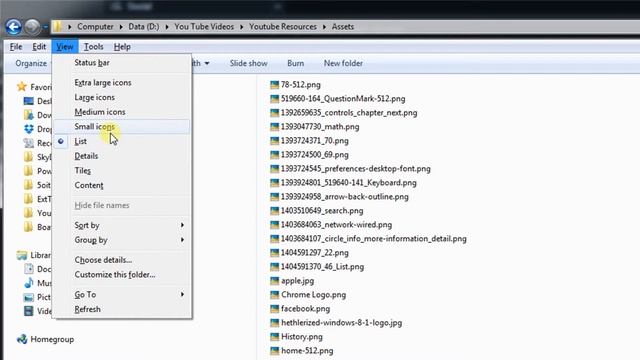Screen dimensions: 640x360
Task: Click the Homegroup icon in sidebar
Action: [x=22, y=339]
